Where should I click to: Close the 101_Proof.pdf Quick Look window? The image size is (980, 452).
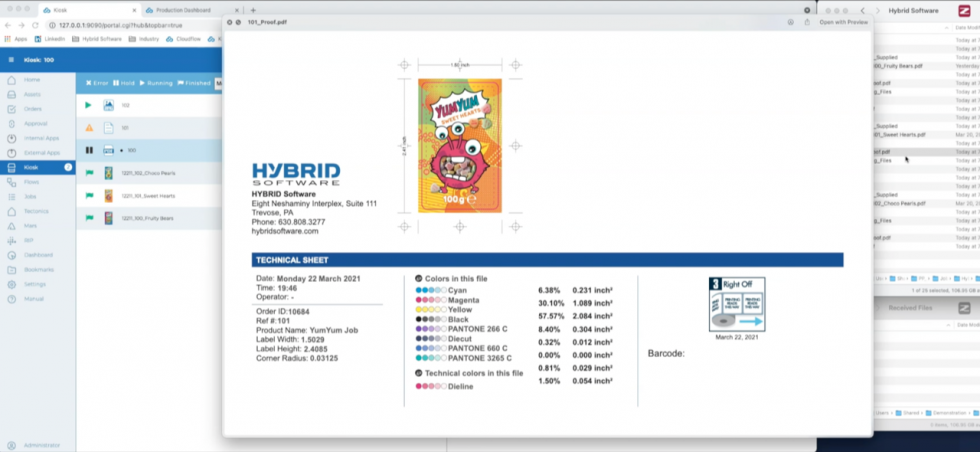pyautogui.click(x=229, y=22)
